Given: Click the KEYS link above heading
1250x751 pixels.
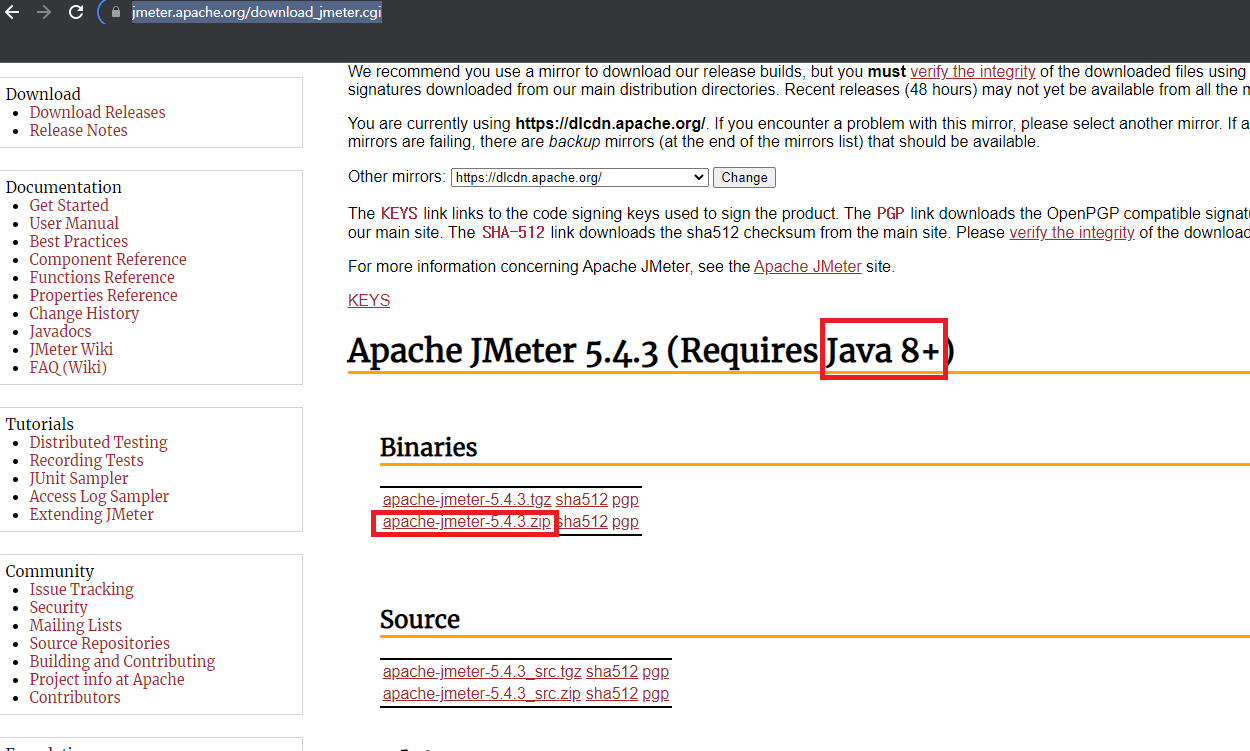Looking at the screenshot, I should coord(369,300).
